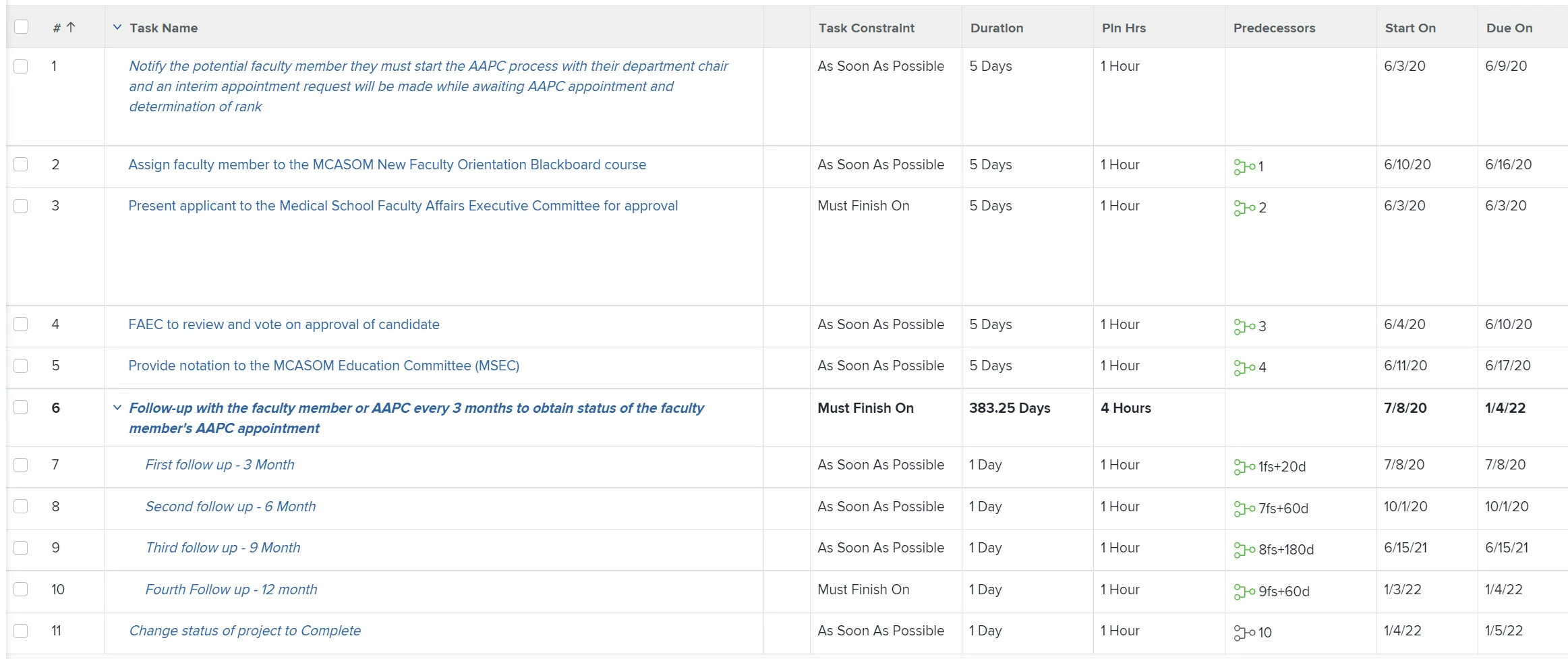Check the box for task 5
This screenshot has width=1568, height=659.
21,366
